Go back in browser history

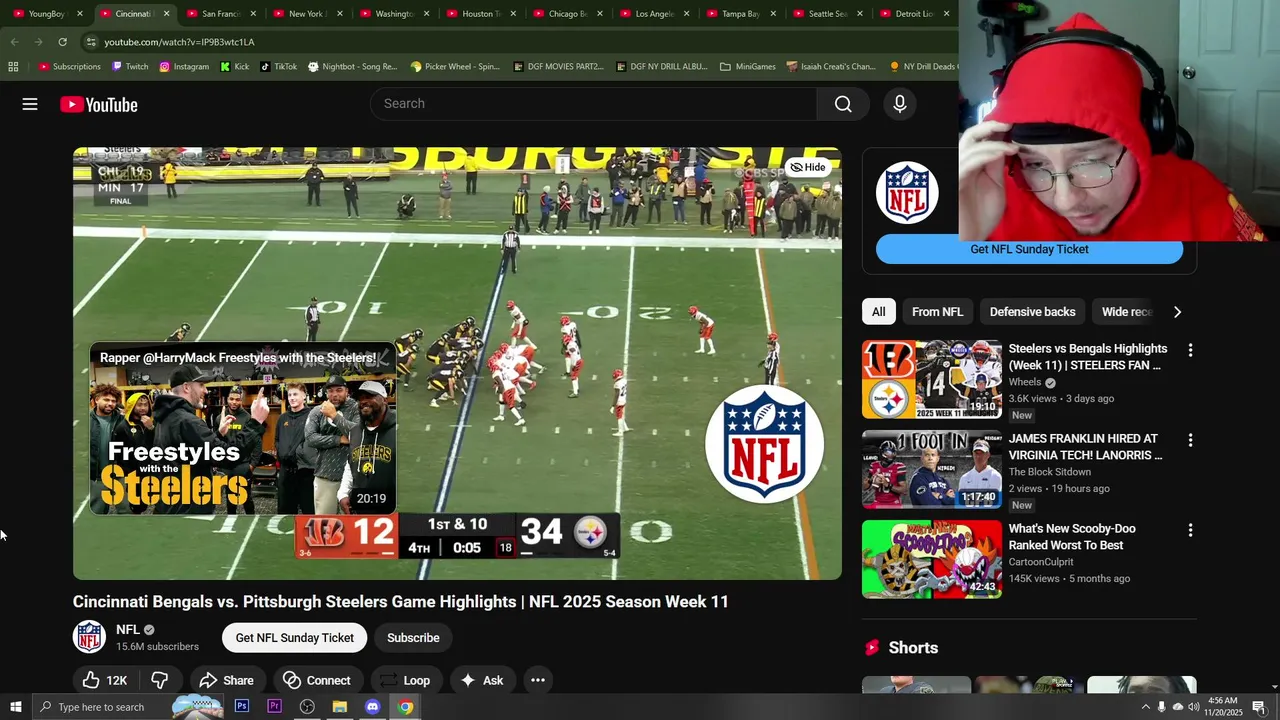coord(14,42)
